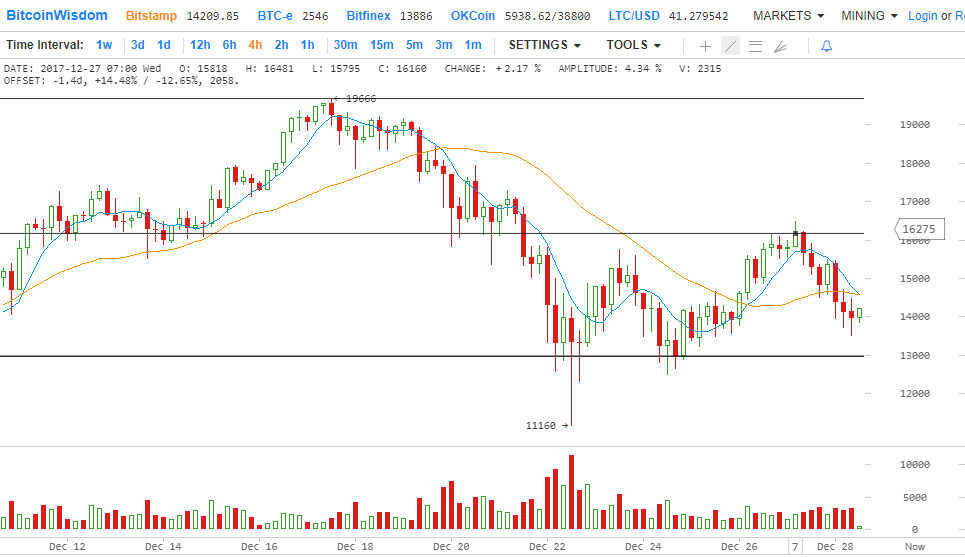
Task: Expand the MINING menu
Action: (x=869, y=16)
